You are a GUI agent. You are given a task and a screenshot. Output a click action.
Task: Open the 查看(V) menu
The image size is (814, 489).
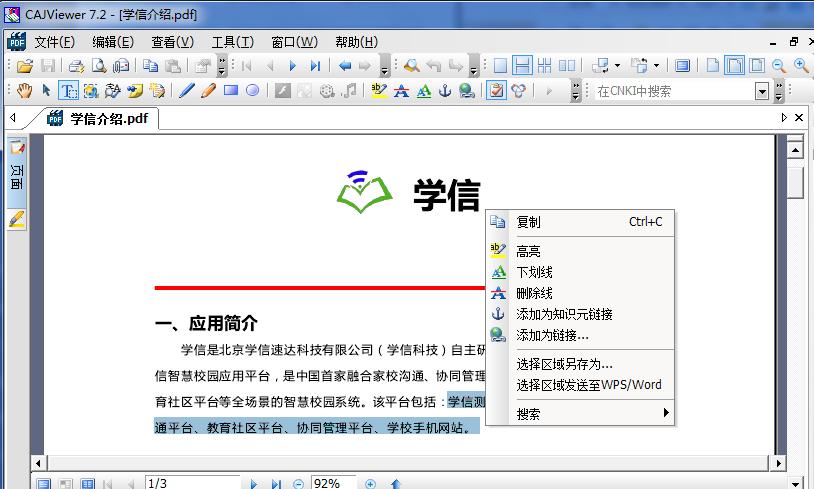(x=172, y=42)
